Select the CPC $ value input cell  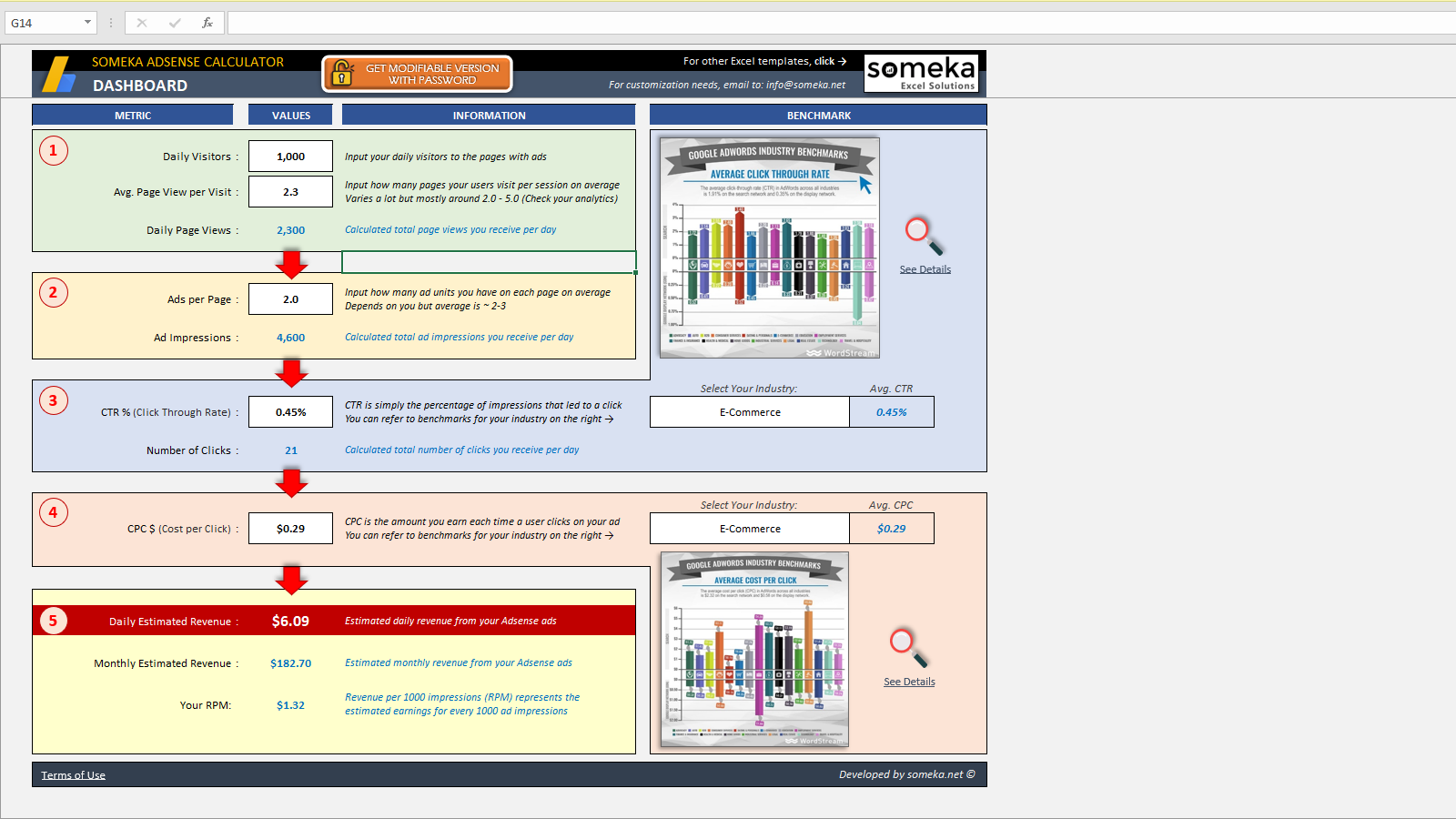point(291,529)
